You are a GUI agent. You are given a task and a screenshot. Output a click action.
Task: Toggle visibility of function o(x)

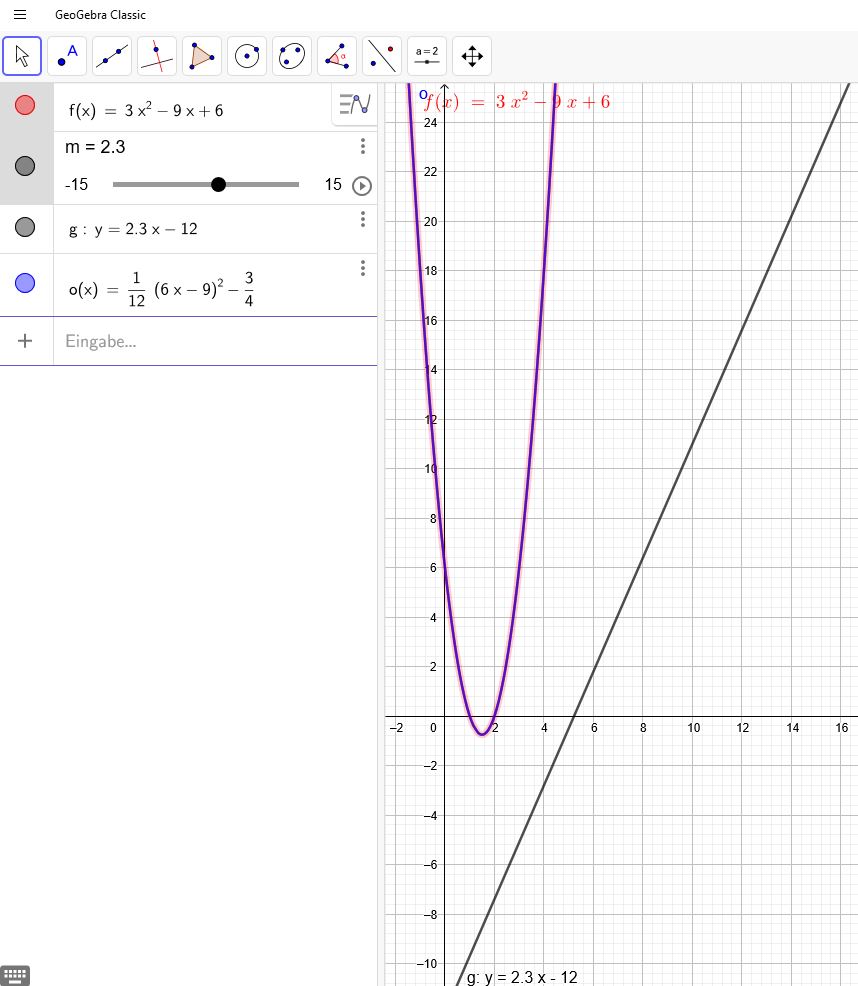25,283
